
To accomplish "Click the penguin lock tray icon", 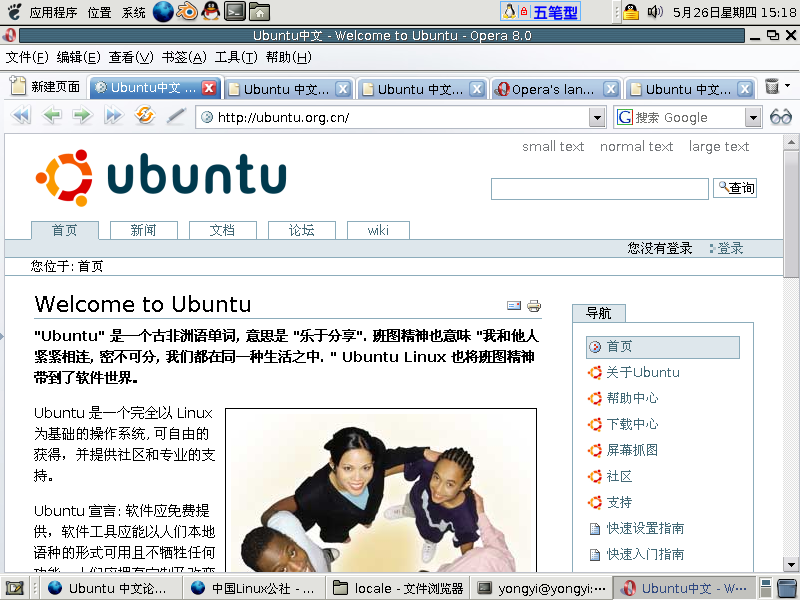I will (x=631, y=11).
